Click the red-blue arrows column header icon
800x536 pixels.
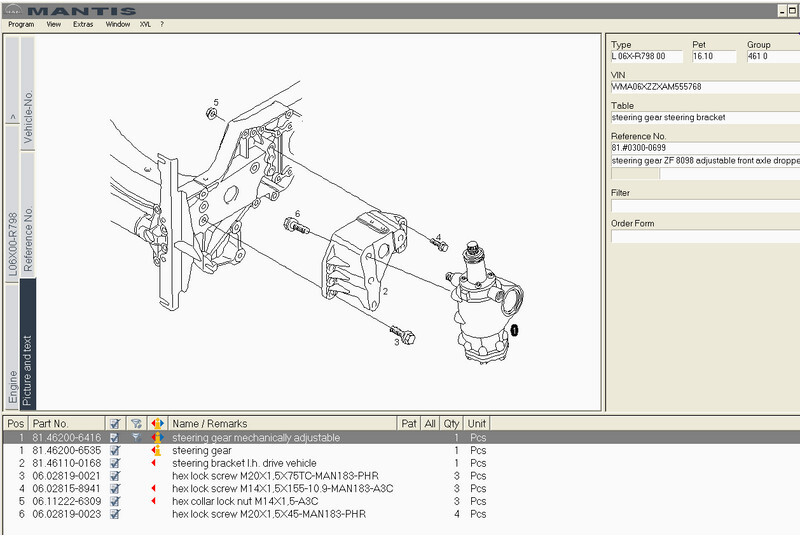tap(156, 424)
